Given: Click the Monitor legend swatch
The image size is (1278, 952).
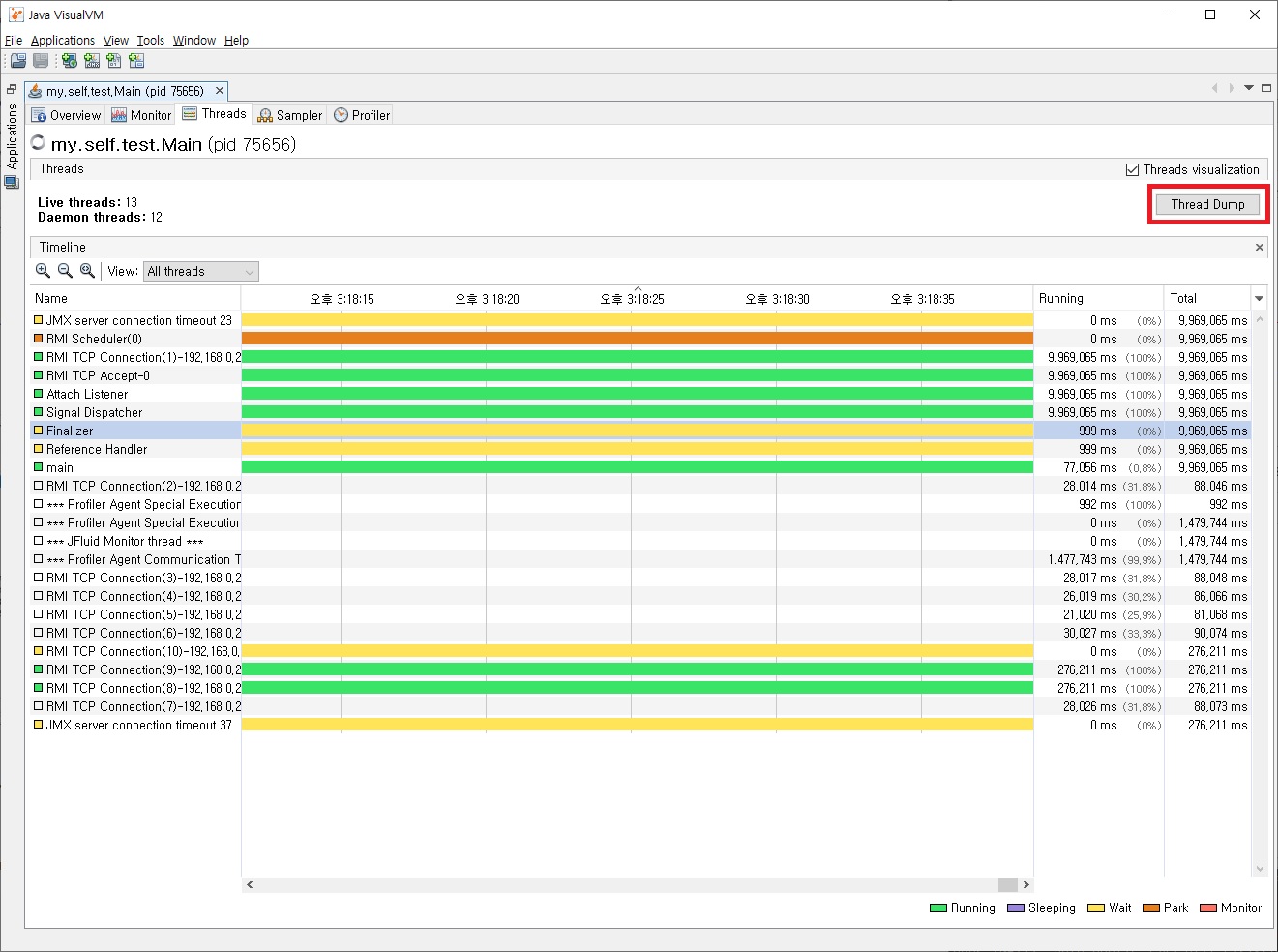Looking at the screenshot, I should pyautogui.click(x=1207, y=908).
